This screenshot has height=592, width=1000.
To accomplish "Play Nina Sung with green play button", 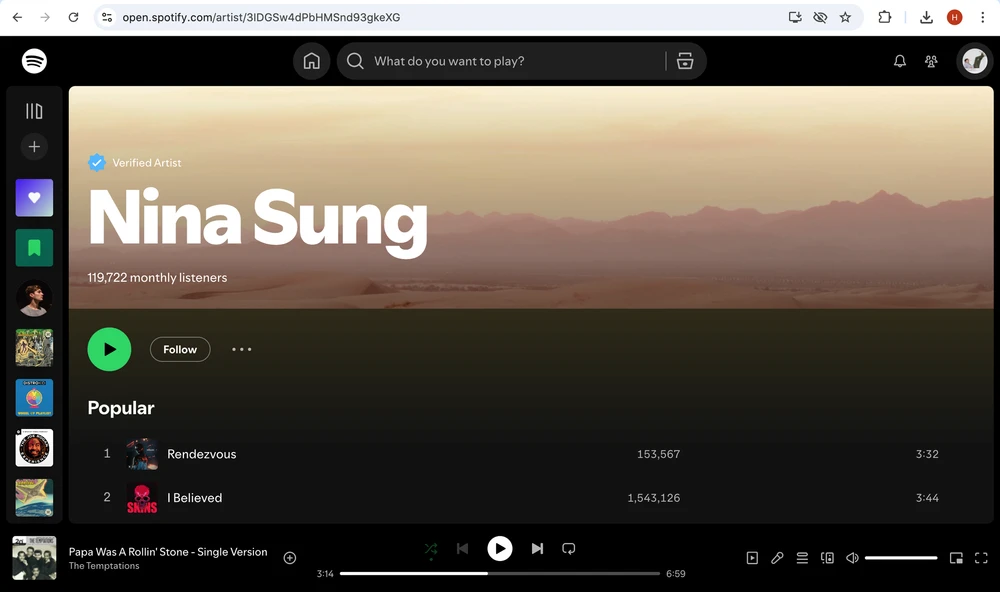I will pos(109,349).
